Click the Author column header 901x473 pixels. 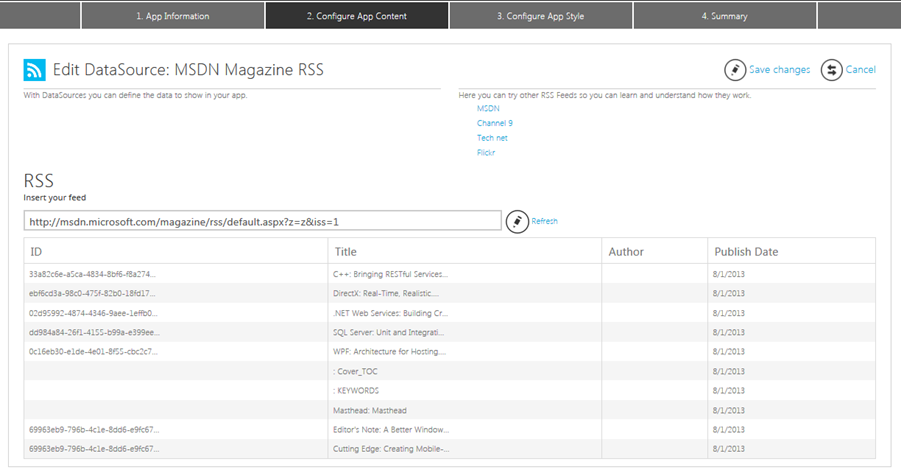click(654, 252)
